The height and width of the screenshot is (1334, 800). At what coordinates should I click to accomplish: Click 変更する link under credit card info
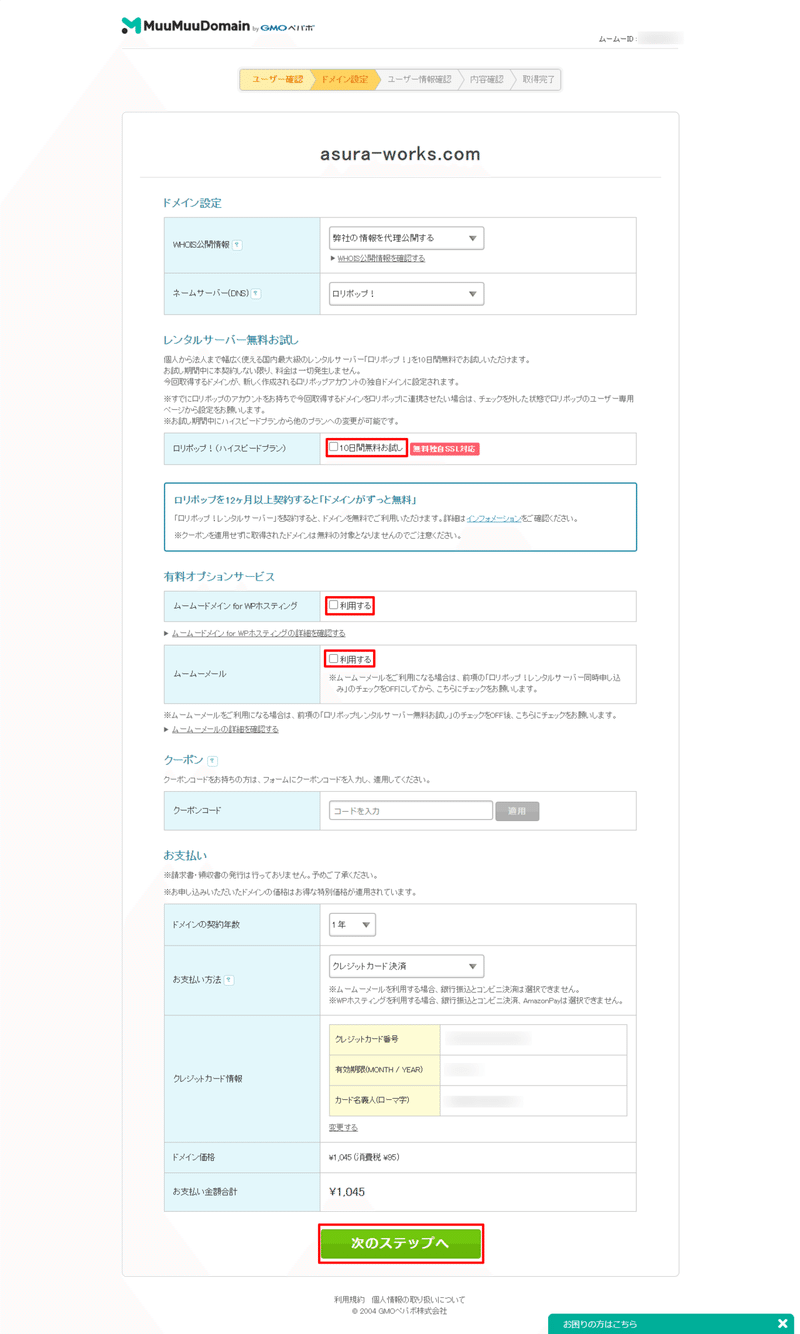tap(343, 1127)
